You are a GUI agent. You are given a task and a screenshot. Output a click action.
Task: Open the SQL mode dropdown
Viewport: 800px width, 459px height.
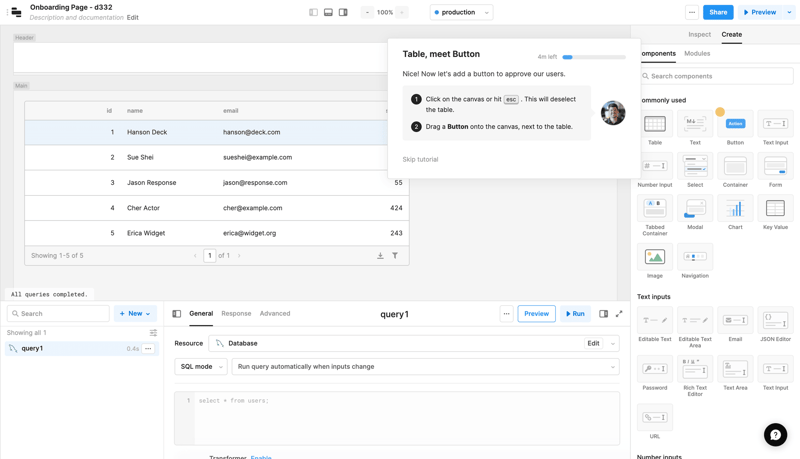coord(201,367)
